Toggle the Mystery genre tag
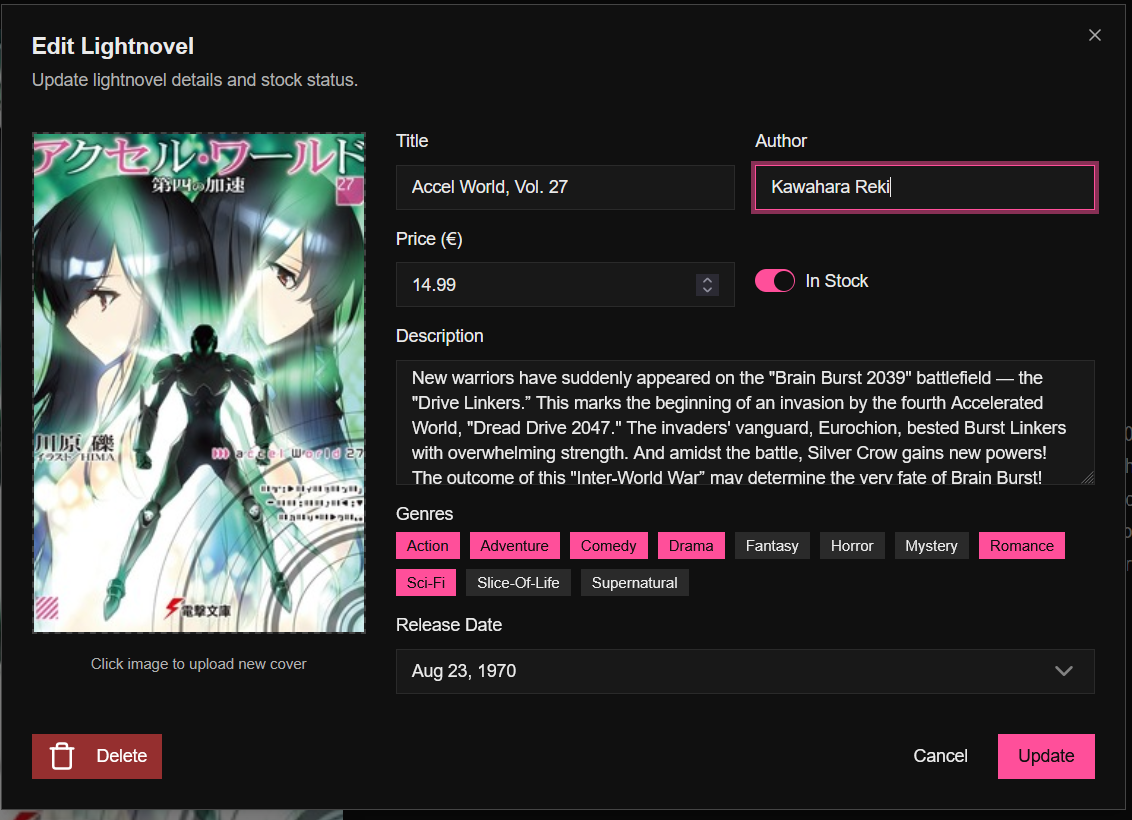 click(x=931, y=546)
